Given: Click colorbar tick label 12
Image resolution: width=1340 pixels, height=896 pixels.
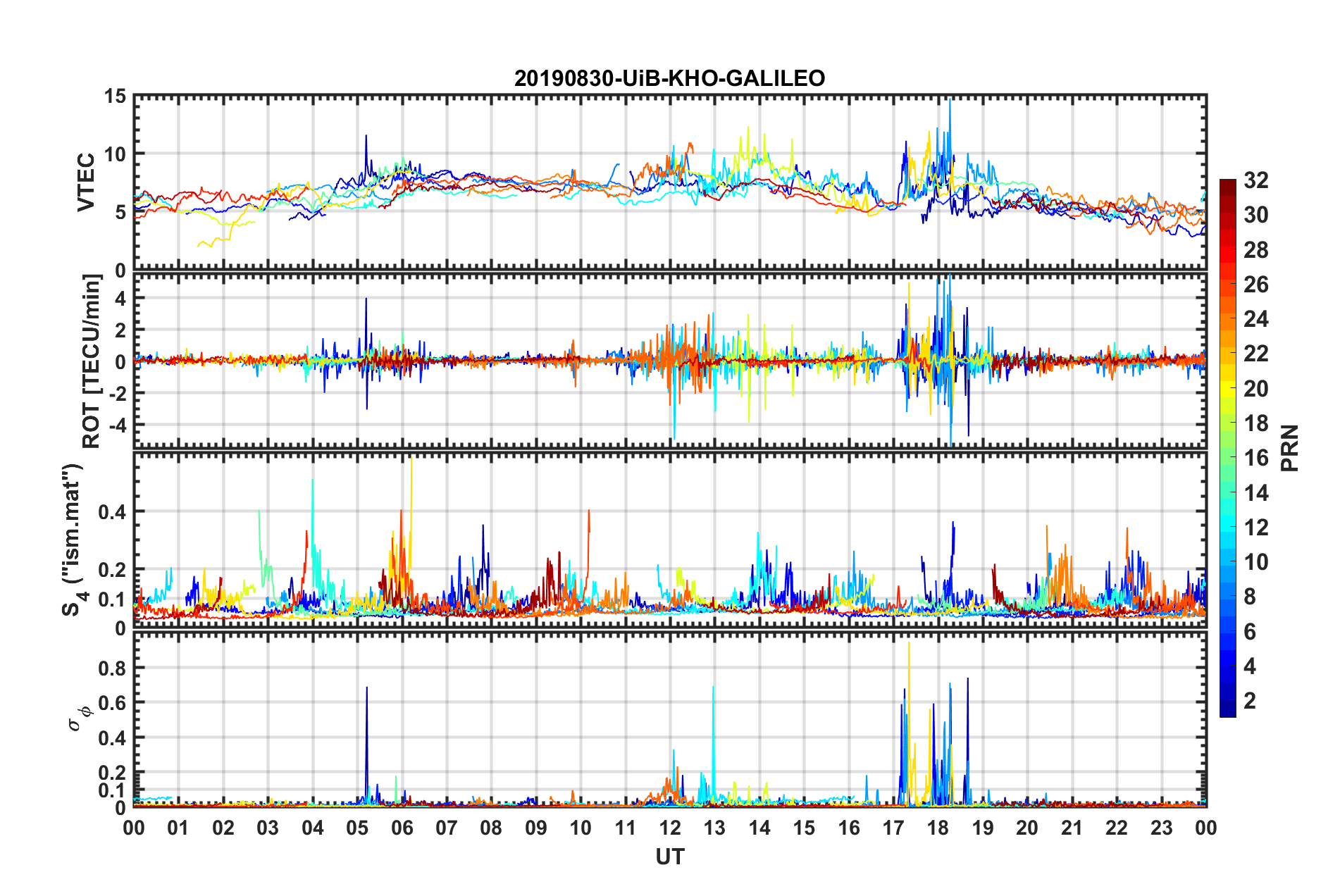Looking at the screenshot, I should click(x=1256, y=528).
